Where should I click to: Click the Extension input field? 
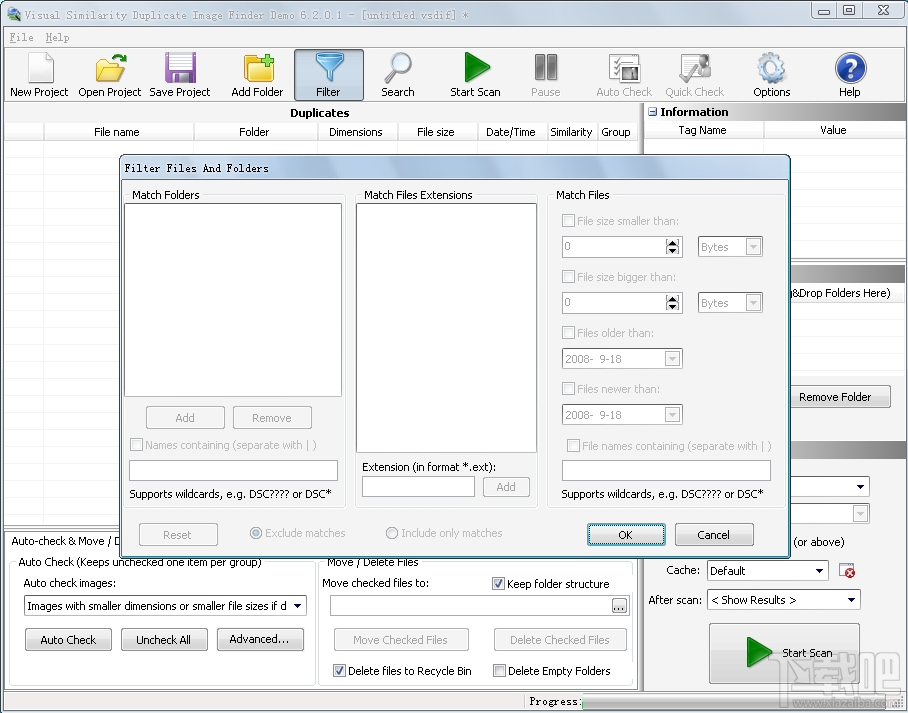coord(418,486)
